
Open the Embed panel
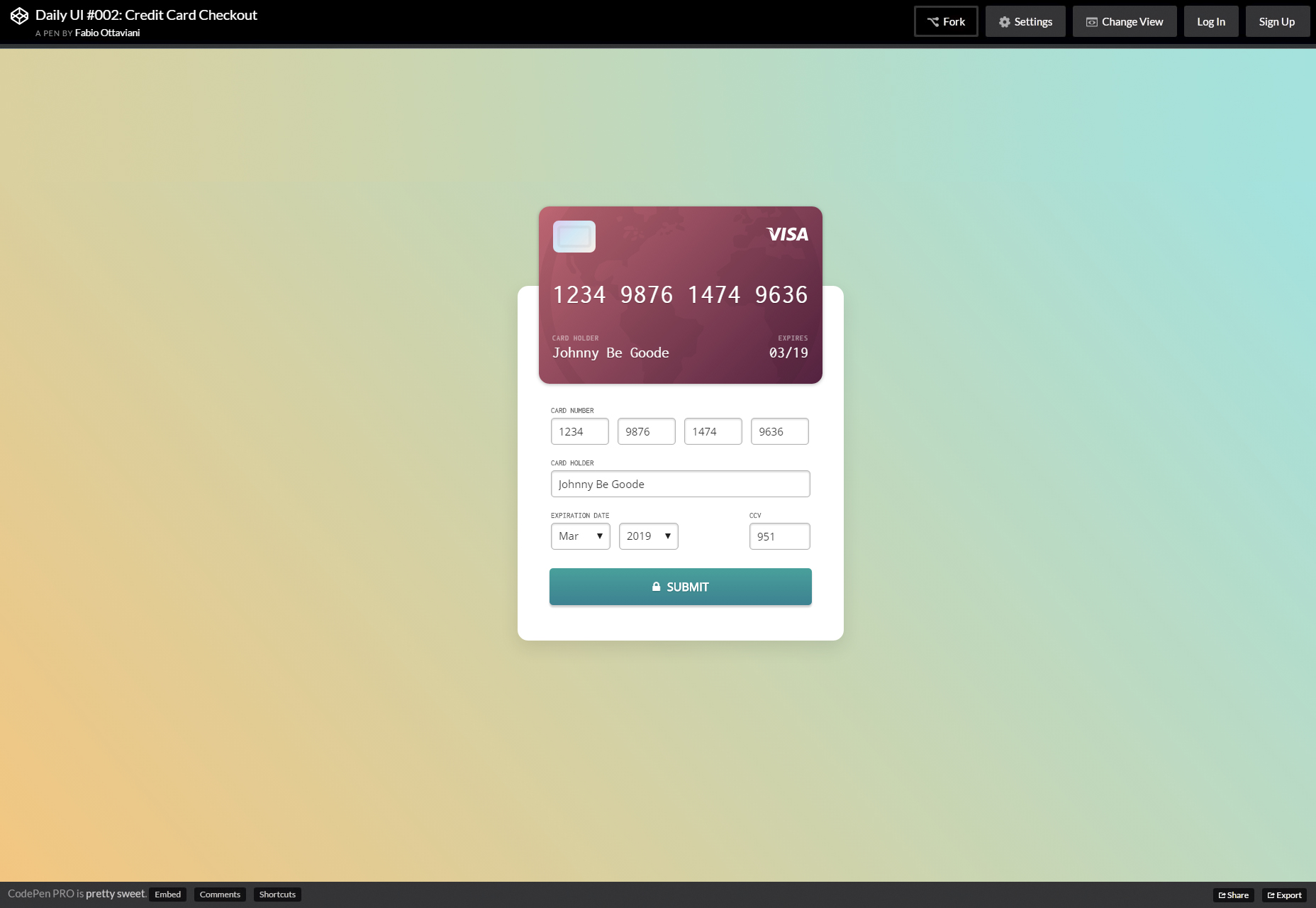[x=168, y=895]
